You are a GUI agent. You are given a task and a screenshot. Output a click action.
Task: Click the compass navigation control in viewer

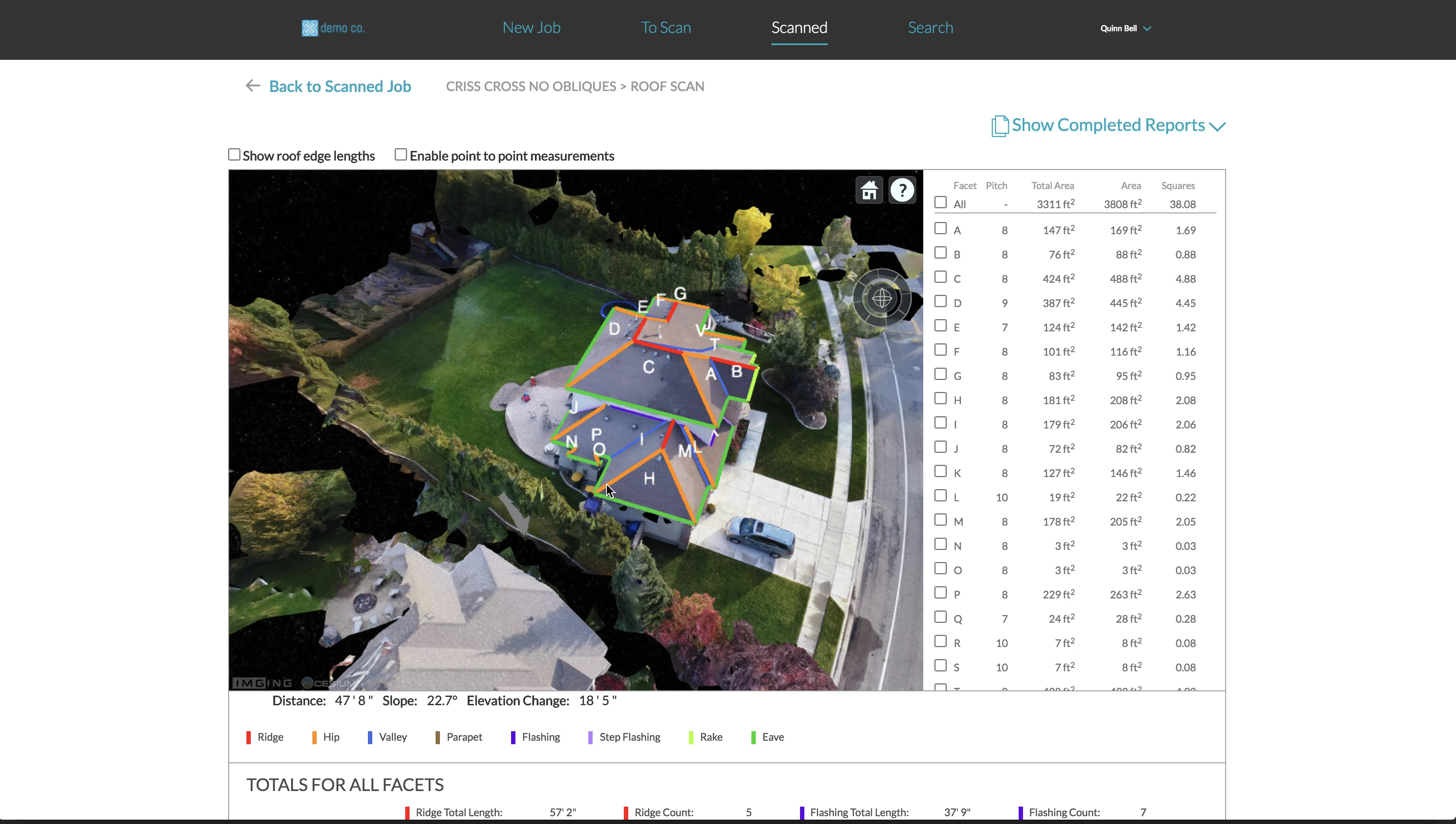pos(882,298)
